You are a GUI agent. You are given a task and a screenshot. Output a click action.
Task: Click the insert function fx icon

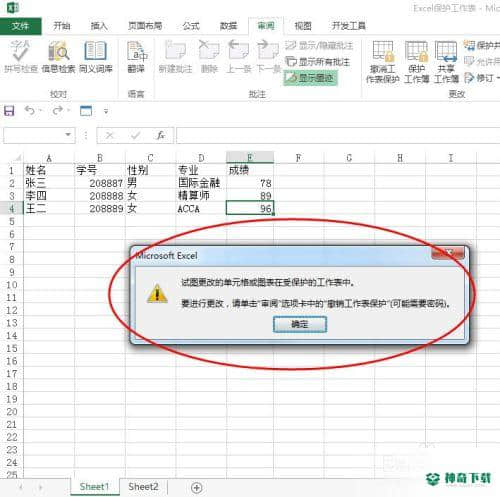tap(160, 135)
